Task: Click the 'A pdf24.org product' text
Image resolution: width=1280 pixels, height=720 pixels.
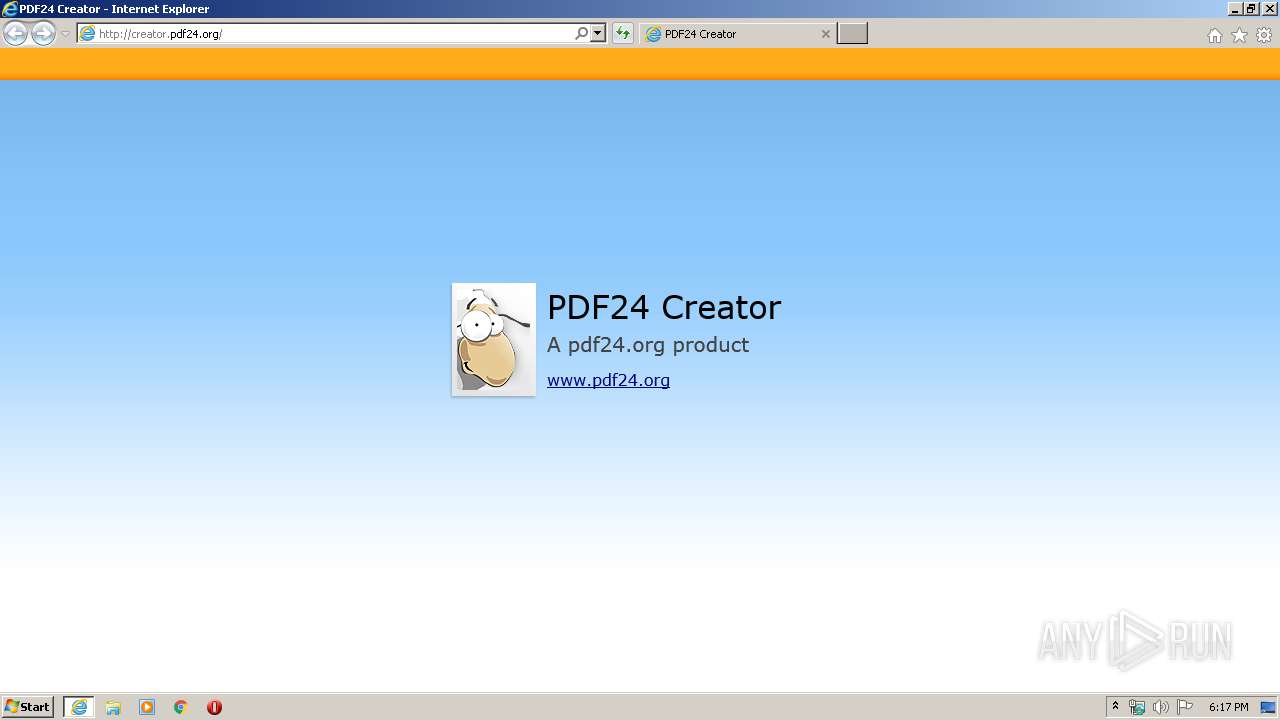Action: [x=648, y=345]
